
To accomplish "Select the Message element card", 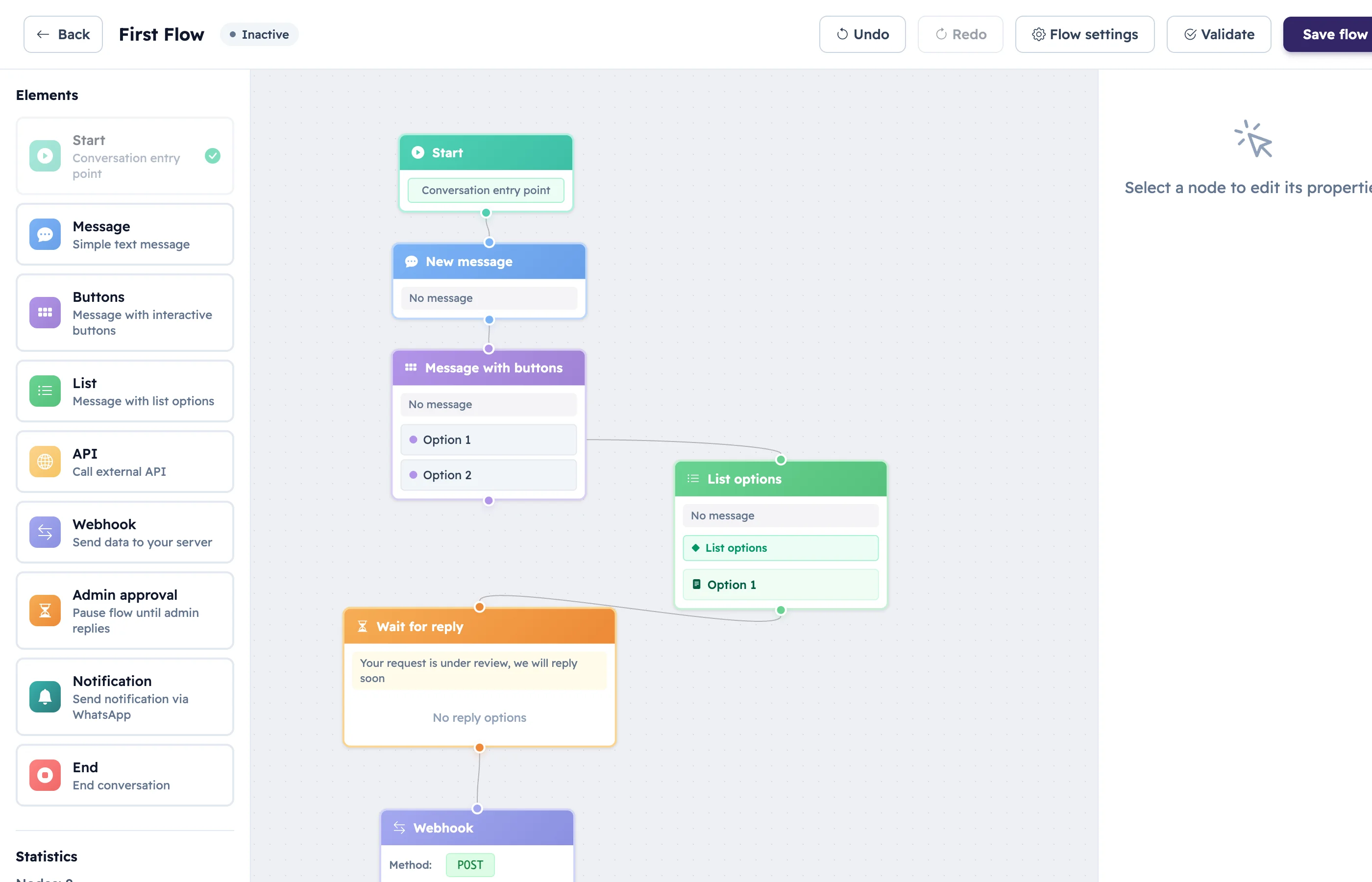I will [x=125, y=234].
